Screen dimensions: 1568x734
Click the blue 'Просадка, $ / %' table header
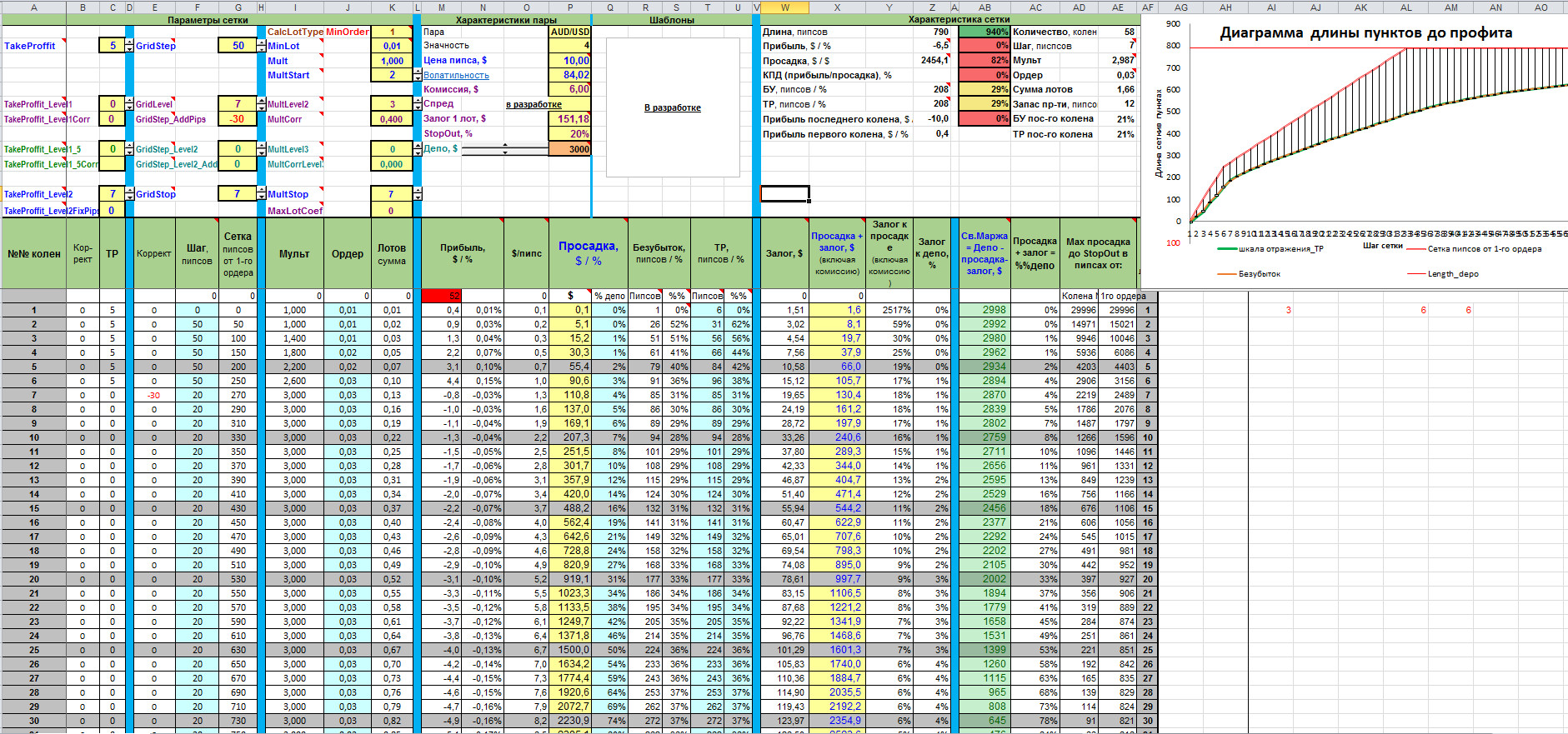click(x=589, y=253)
